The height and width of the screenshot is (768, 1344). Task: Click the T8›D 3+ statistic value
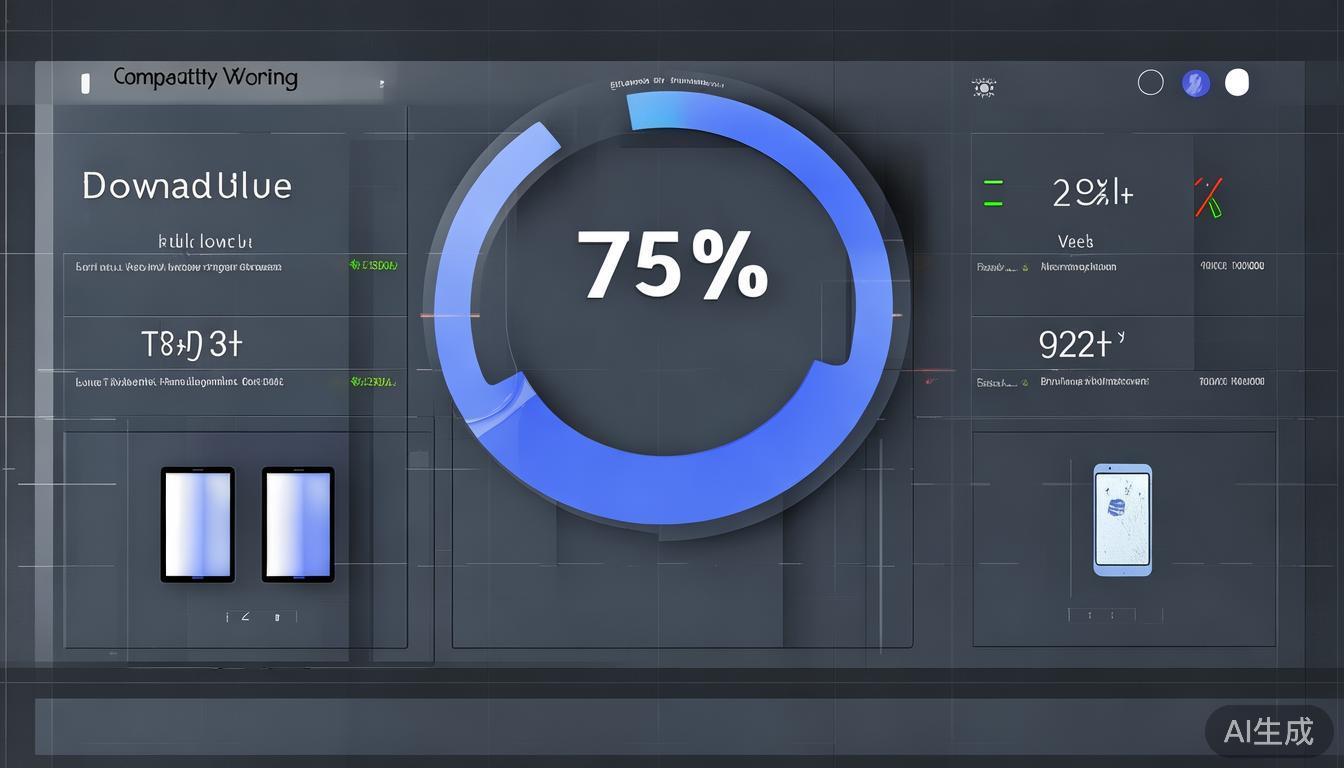[192, 345]
